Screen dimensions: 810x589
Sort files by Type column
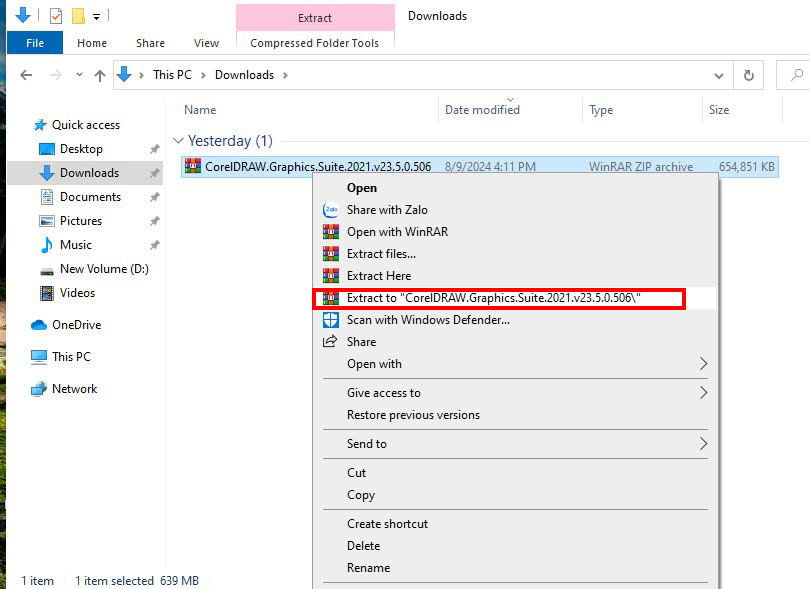[x=601, y=110]
